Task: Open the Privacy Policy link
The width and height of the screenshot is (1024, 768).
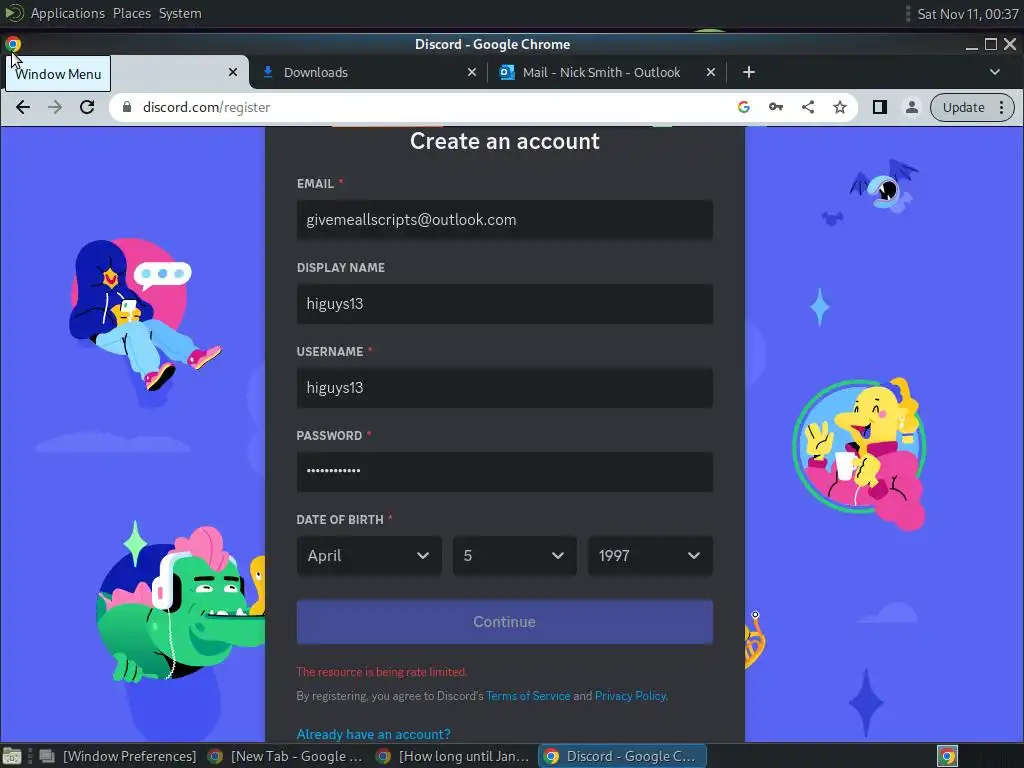Action: point(630,696)
